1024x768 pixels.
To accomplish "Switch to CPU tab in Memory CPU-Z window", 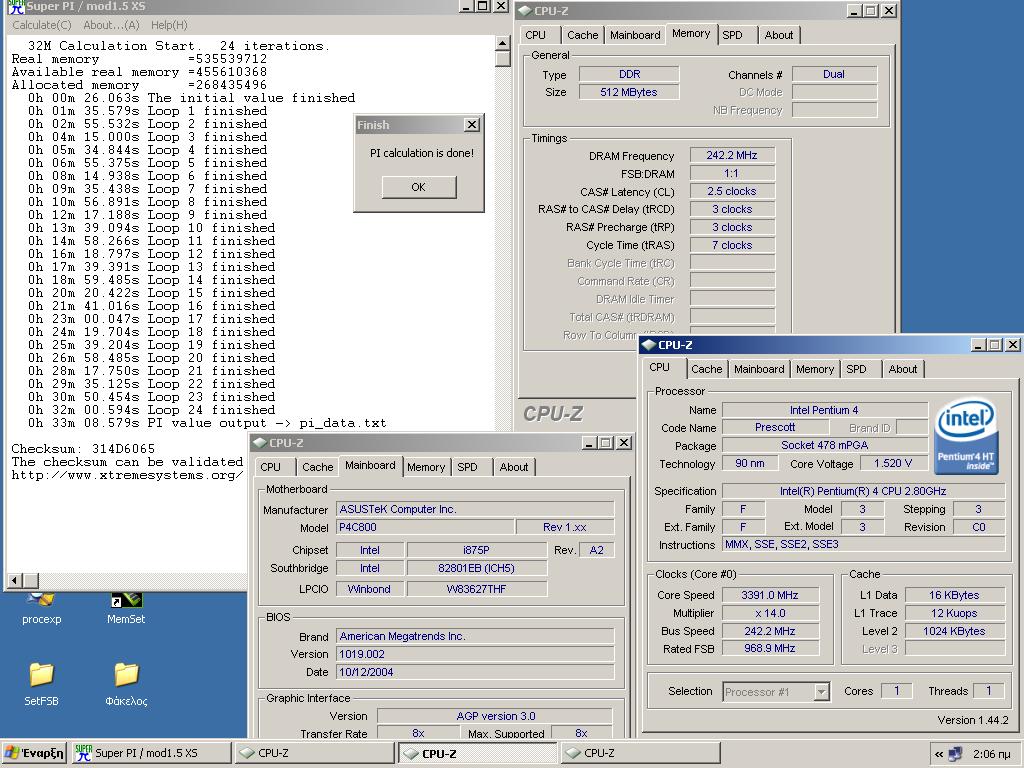I will pyautogui.click(x=536, y=35).
